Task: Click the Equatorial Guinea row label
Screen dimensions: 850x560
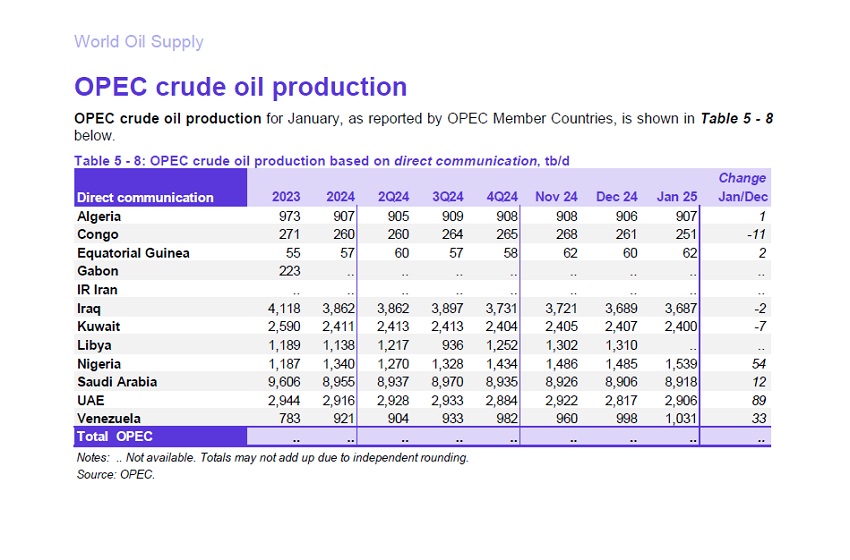Action: coord(133,253)
